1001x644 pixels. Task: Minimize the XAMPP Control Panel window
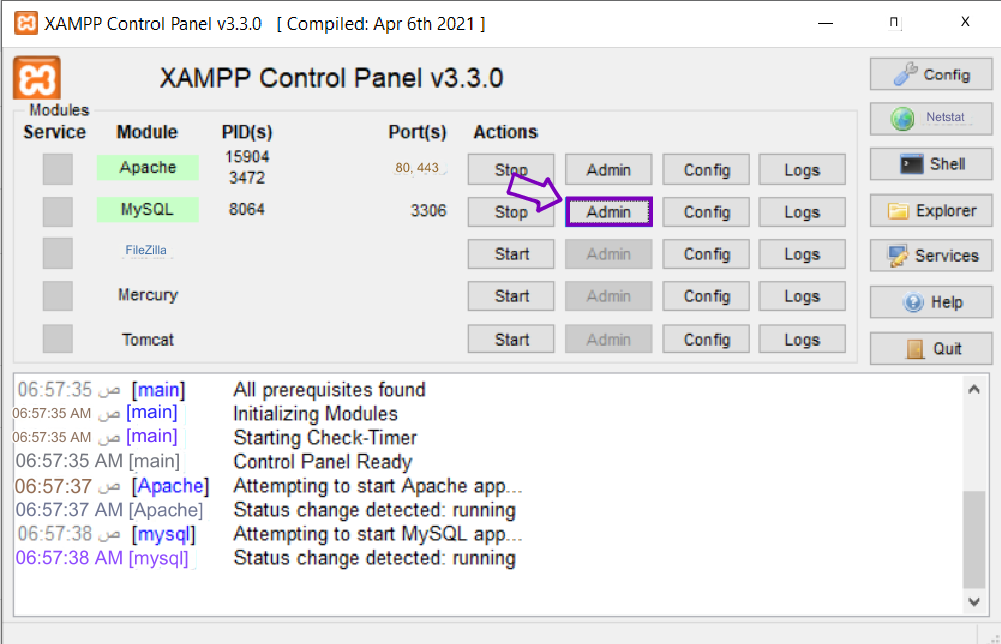click(825, 23)
